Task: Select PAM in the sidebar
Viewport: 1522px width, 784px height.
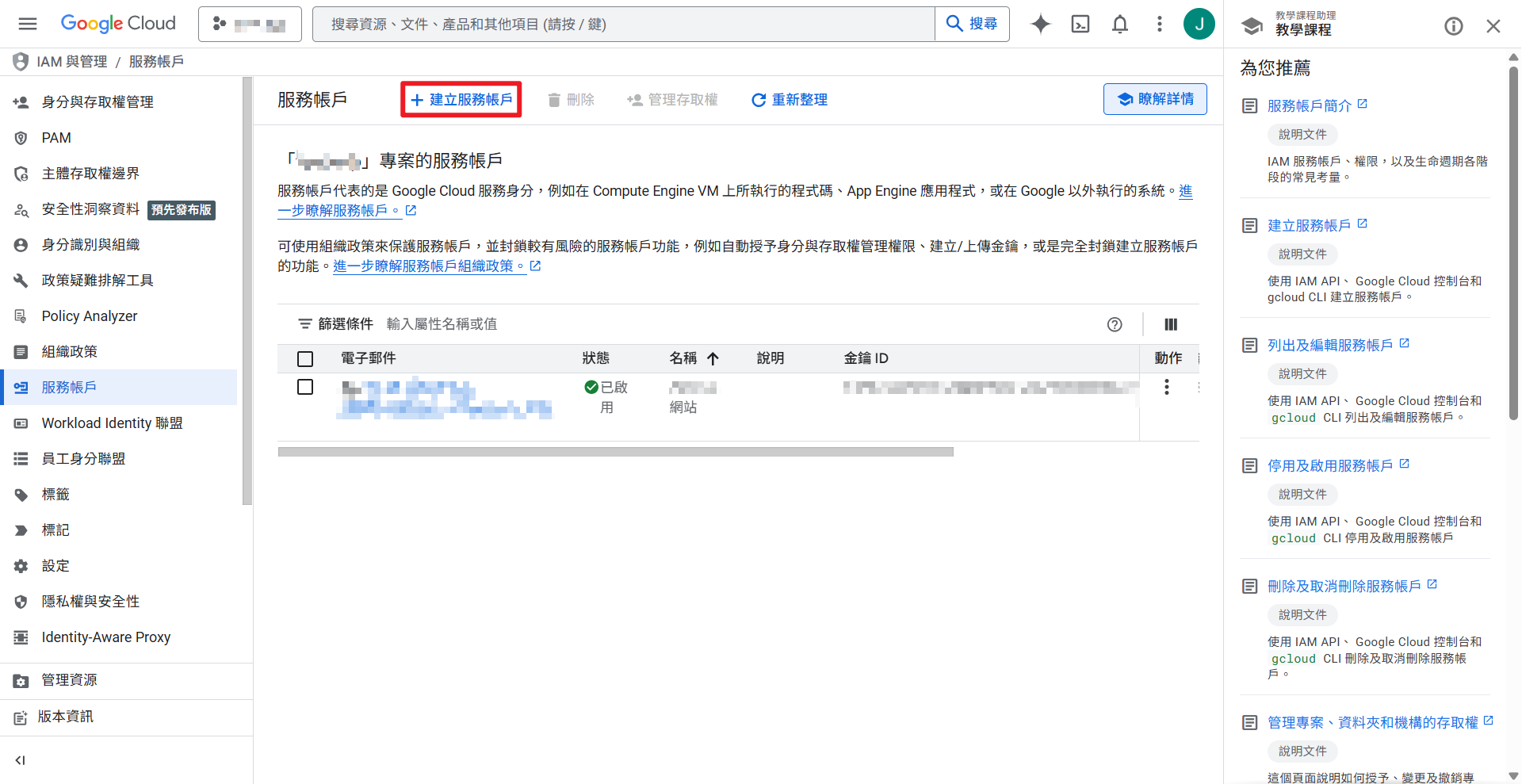Action: (55, 137)
